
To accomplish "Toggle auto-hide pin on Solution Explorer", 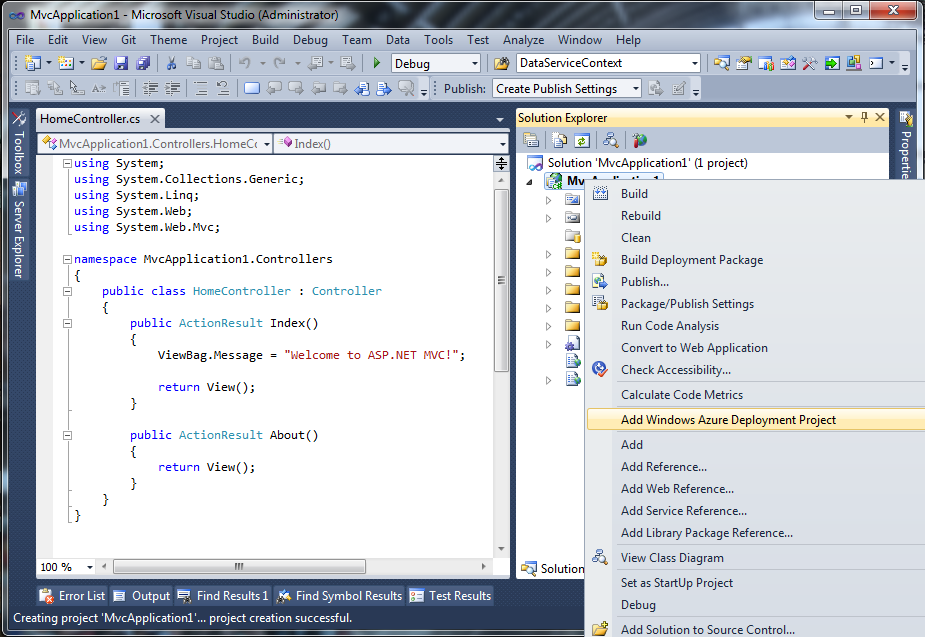I will 864,117.
